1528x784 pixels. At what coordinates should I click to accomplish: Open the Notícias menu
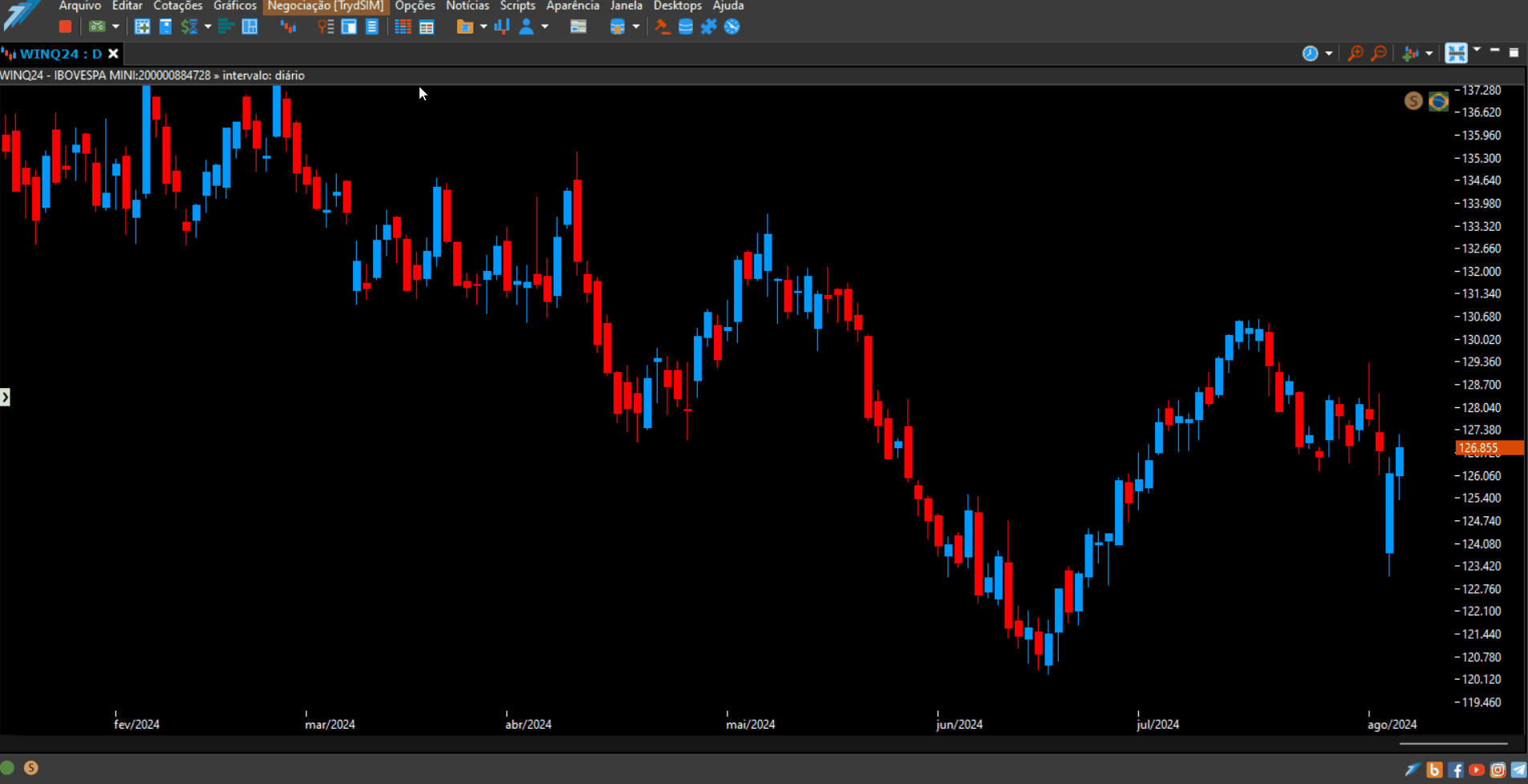point(468,6)
